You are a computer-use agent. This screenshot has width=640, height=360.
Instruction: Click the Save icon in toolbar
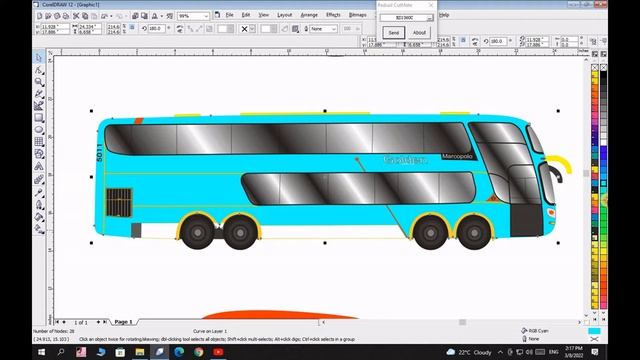57,16
